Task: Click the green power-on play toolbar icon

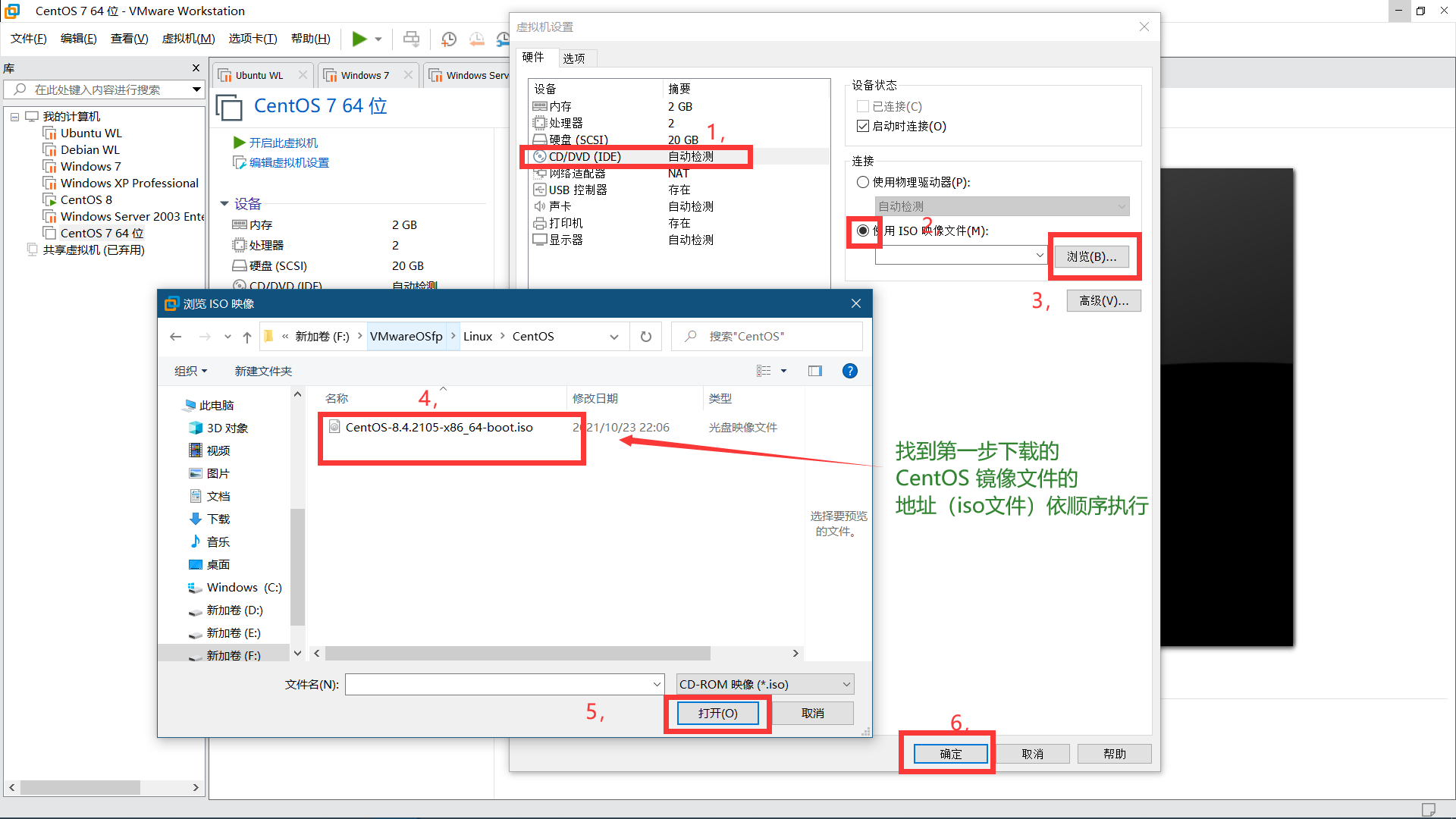Action: tap(359, 39)
